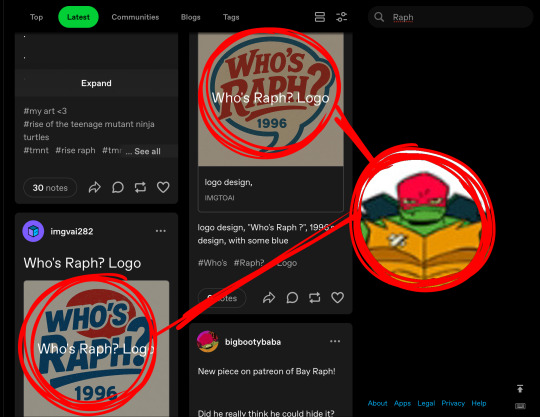The height and width of the screenshot is (417, 540).
Task: Open the imgvai282 blog name
Action: [x=72, y=231]
